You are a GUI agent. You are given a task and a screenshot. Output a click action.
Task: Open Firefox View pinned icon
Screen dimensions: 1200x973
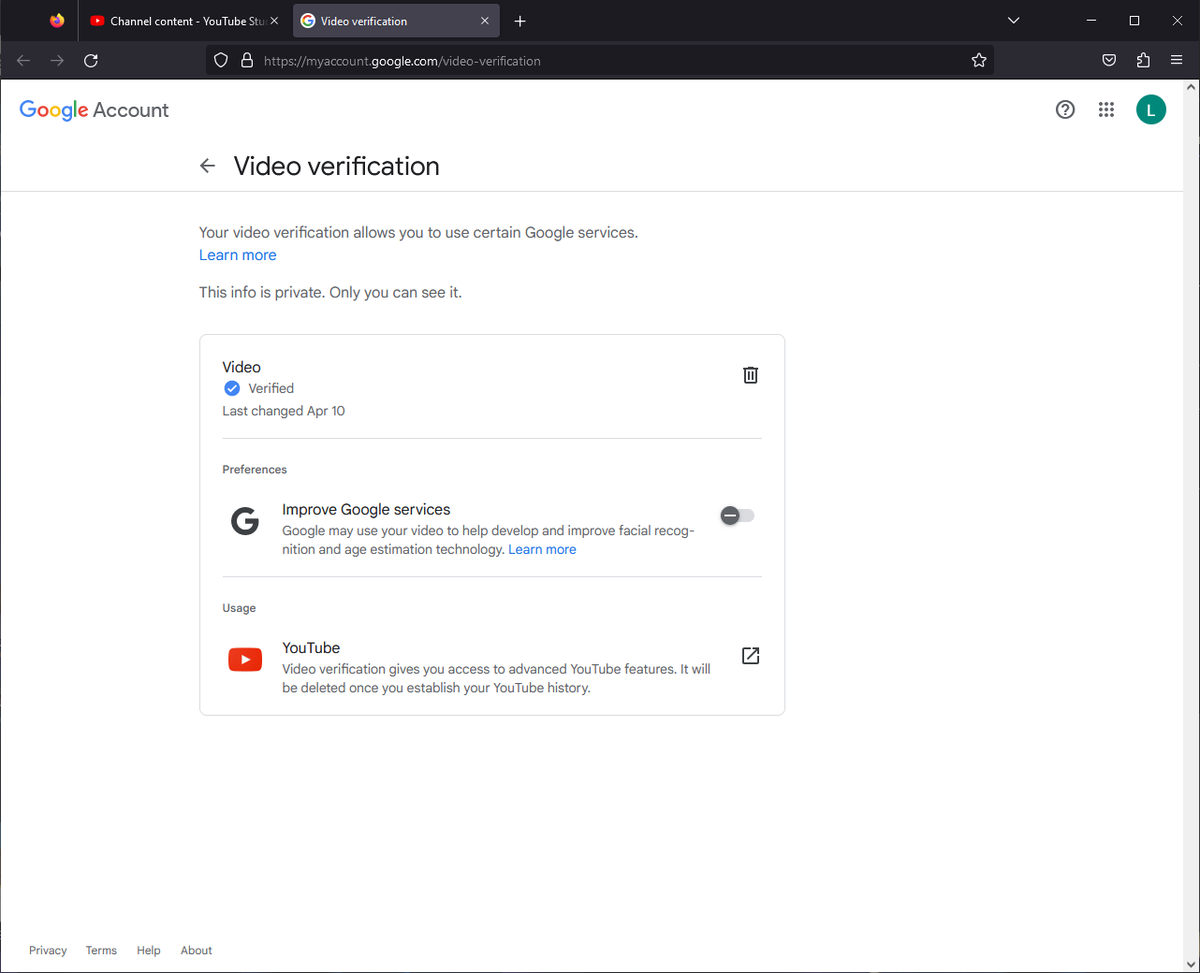57,21
